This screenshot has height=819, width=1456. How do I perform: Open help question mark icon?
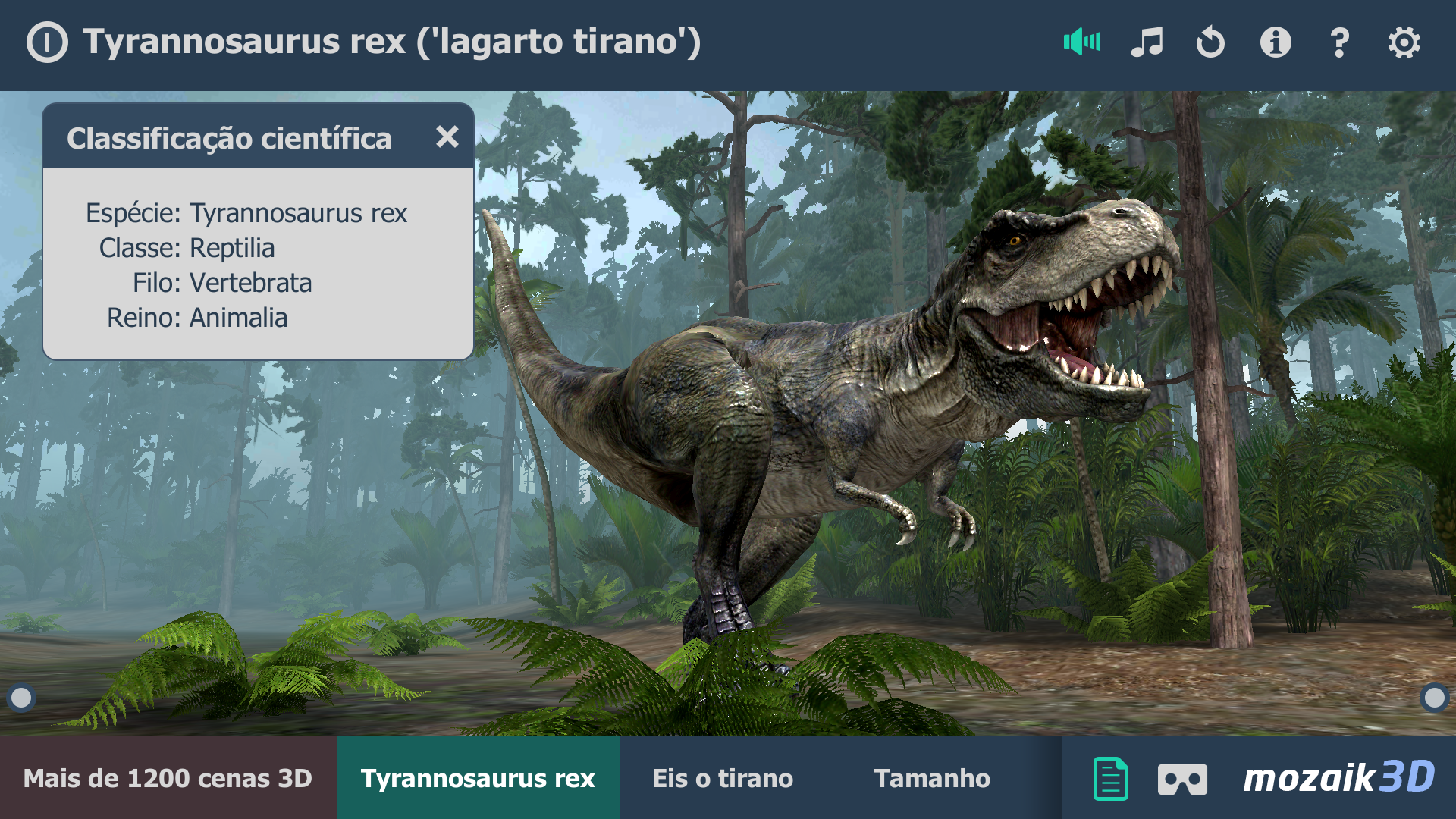pyautogui.click(x=1340, y=42)
